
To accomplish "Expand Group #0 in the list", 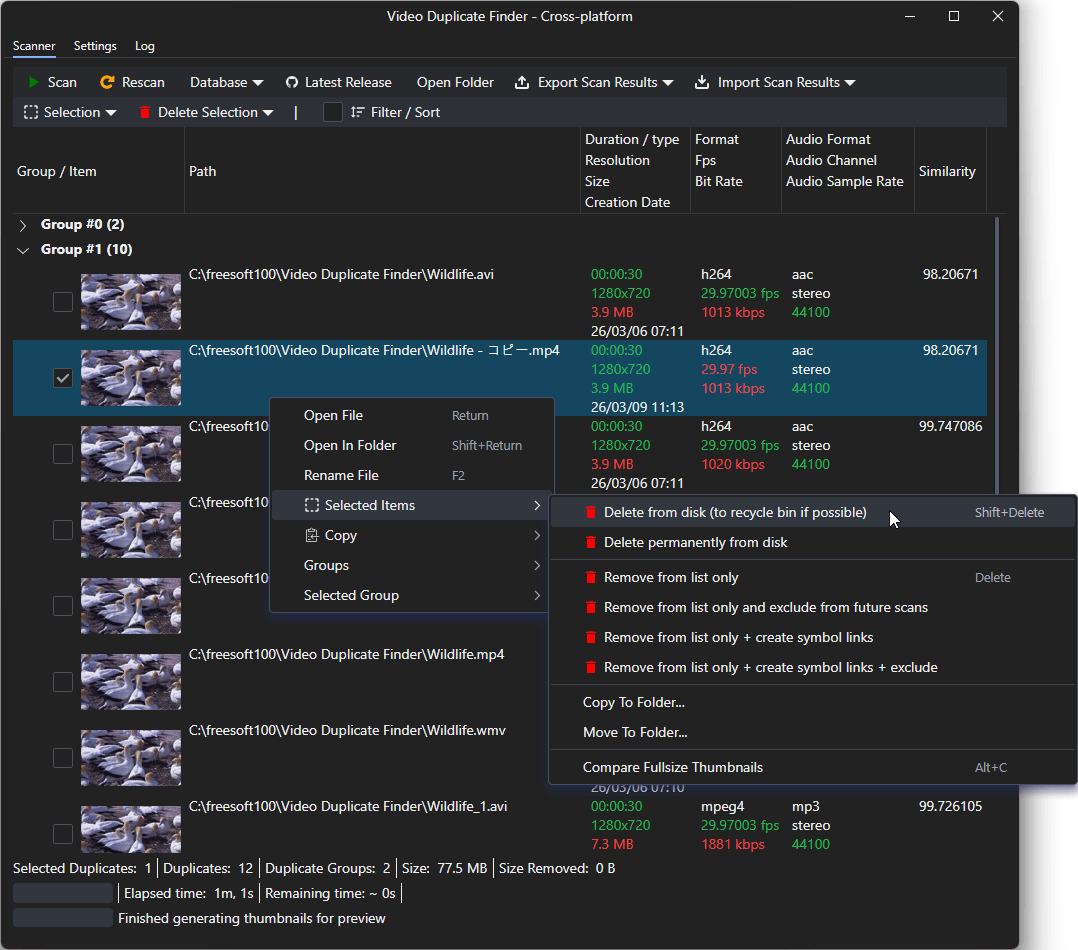I will 24,226.
